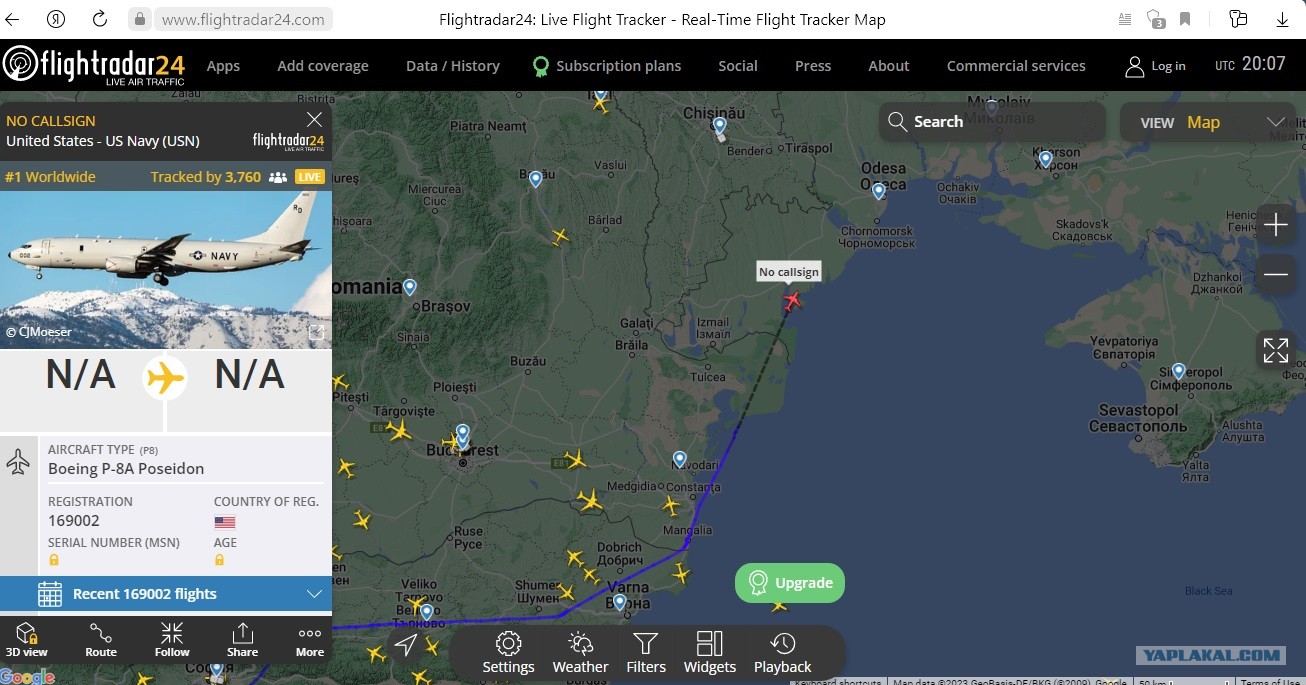The width and height of the screenshot is (1306, 685).
Task: Click the airport pin near Kherson
Action: tap(1045, 158)
